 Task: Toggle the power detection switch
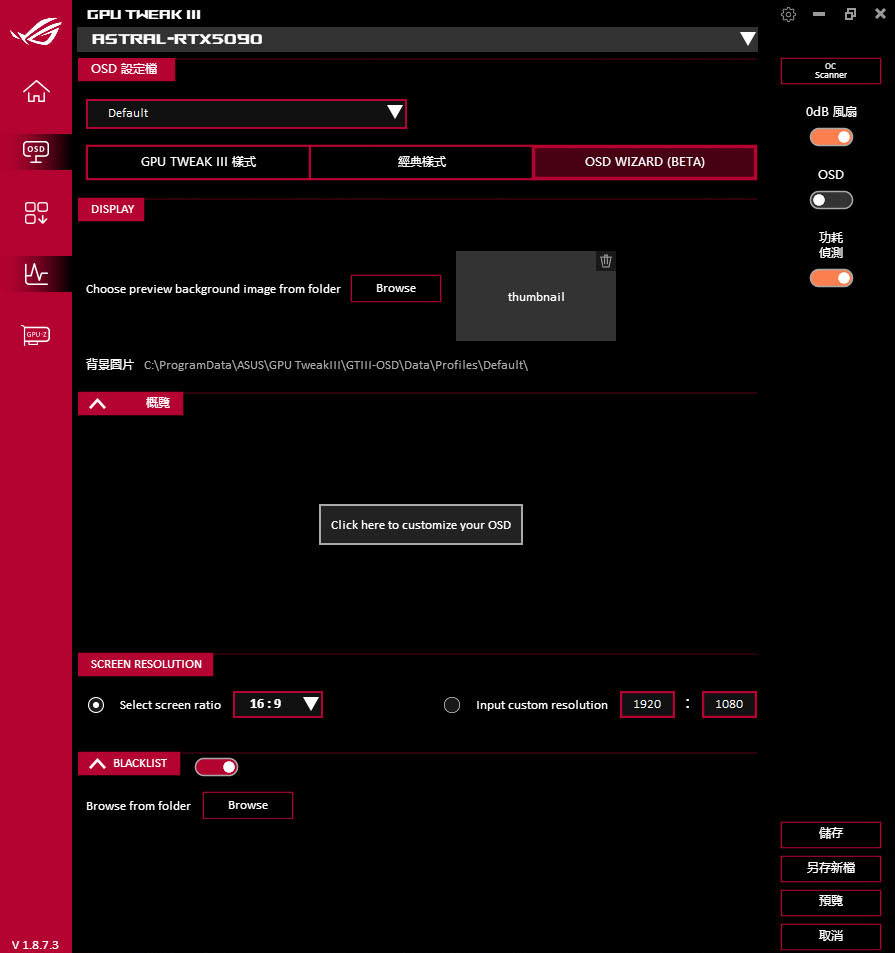(x=831, y=278)
